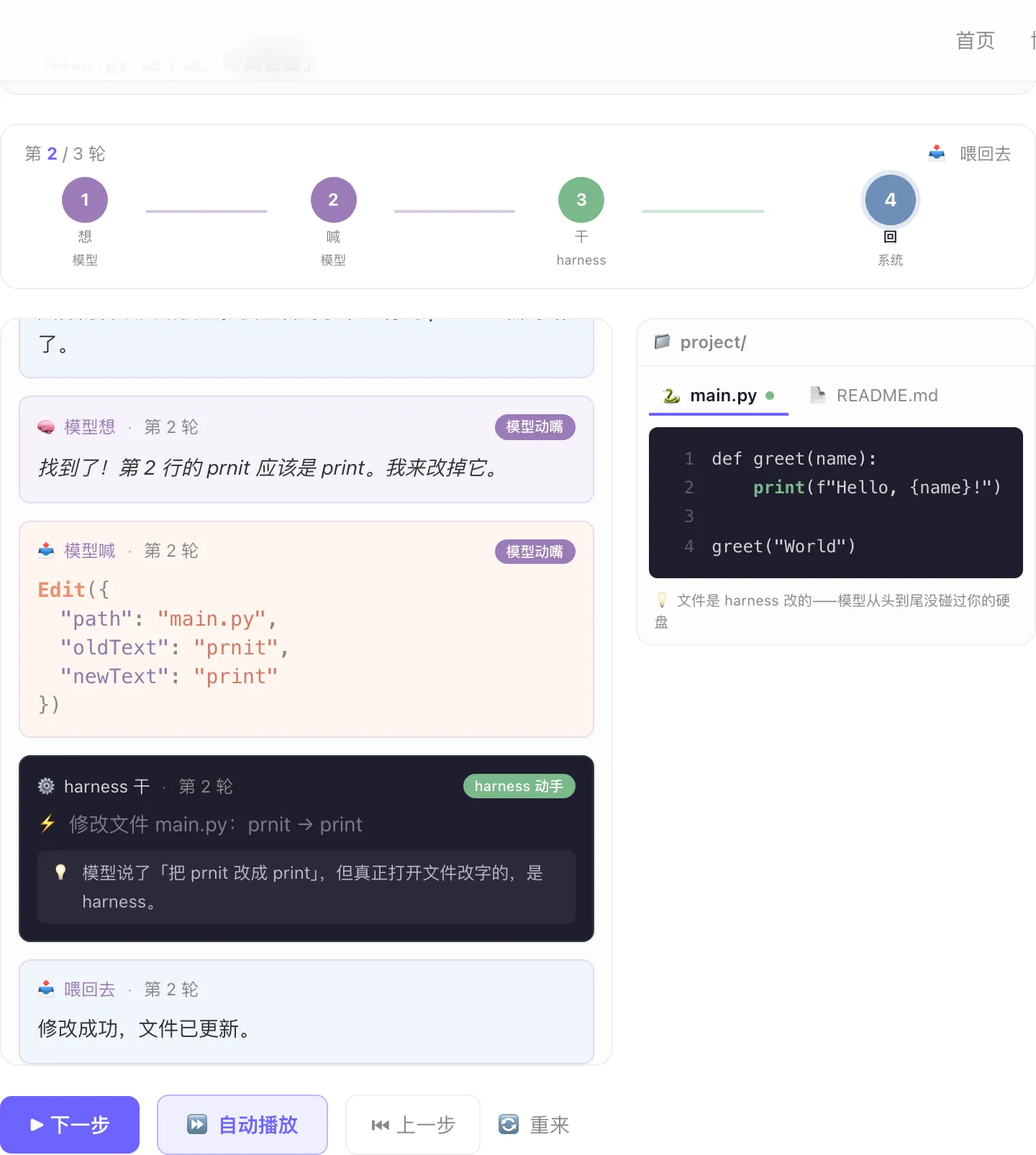Screen dimensions: 1036x1155
Task: Click the document icon on README.md tab
Action: pyautogui.click(x=818, y=395)
